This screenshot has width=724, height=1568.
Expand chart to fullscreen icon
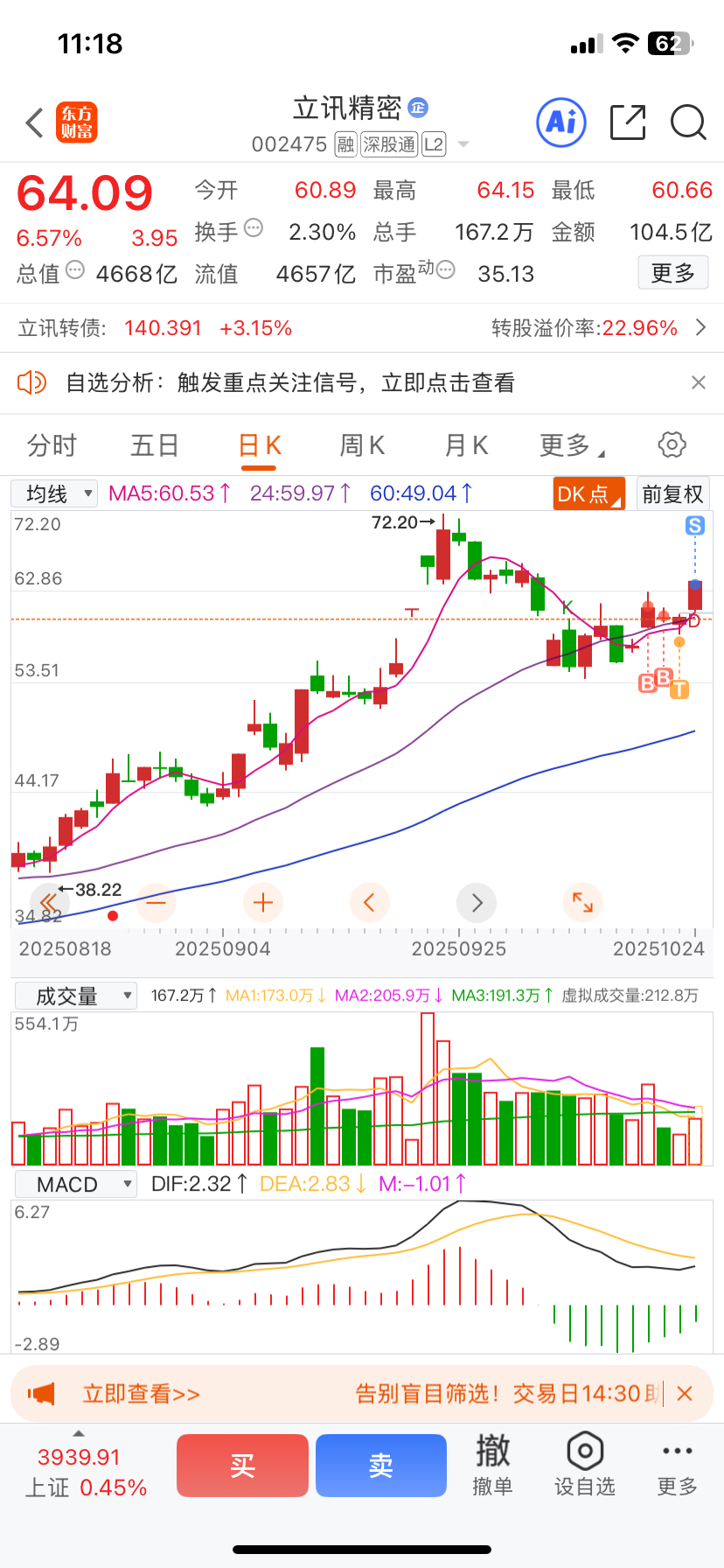583,902
